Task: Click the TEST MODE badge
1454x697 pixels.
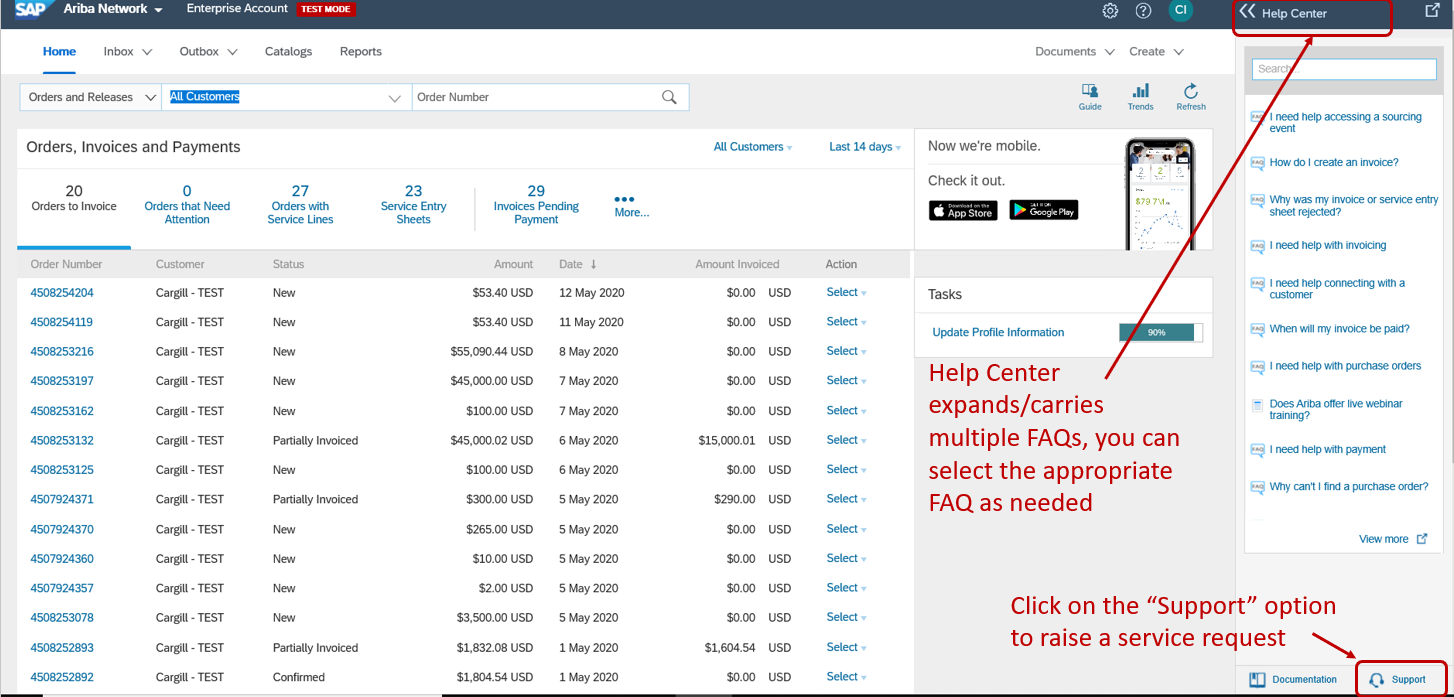Action: point(326,9)
